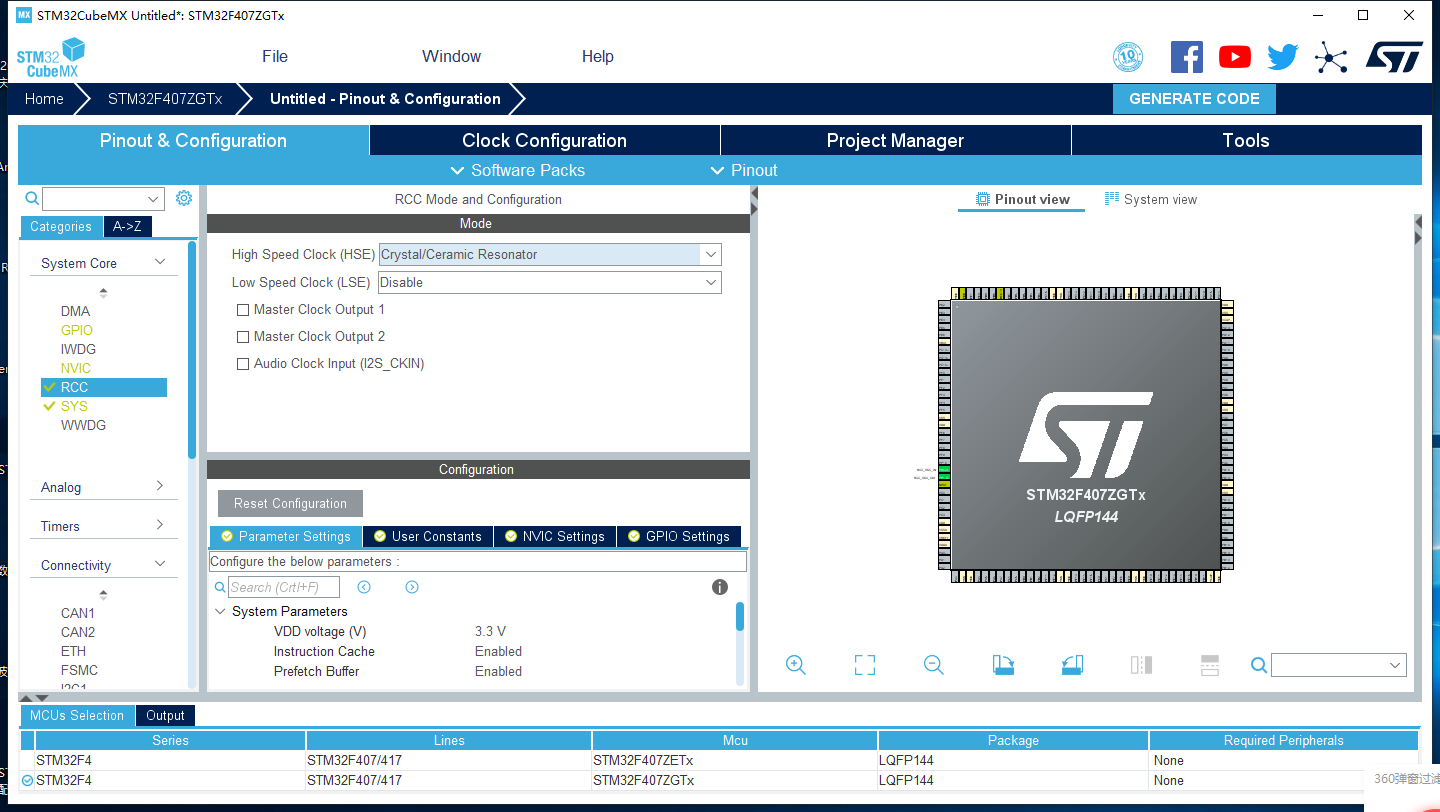The image size is (1440, 812).
Task: Enable Master Clock Output 2
Action: click(x=242, y=336)
